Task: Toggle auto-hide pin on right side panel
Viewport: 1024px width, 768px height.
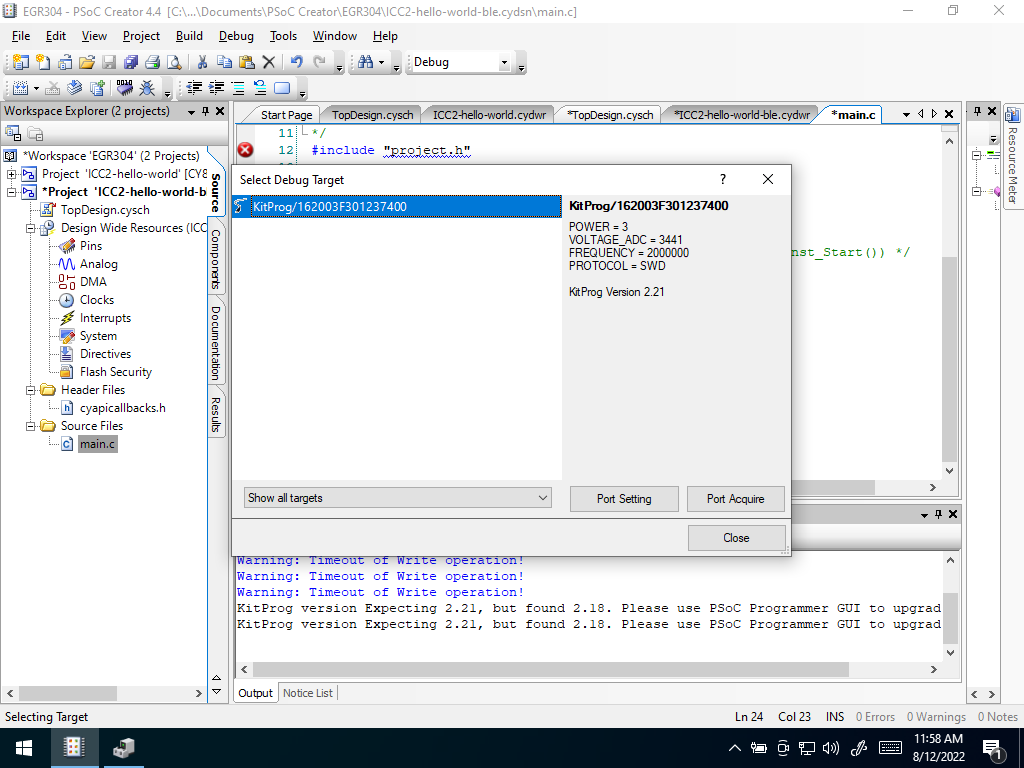Action: click(x=978, y=111)
